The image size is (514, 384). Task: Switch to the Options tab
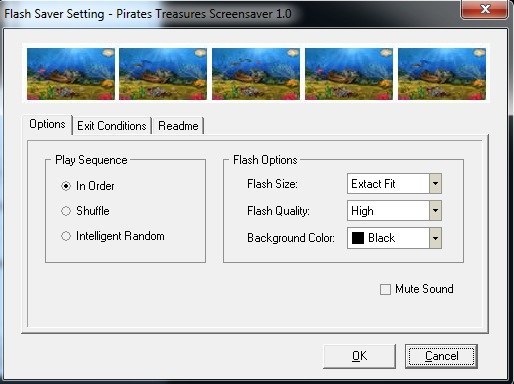47,124
